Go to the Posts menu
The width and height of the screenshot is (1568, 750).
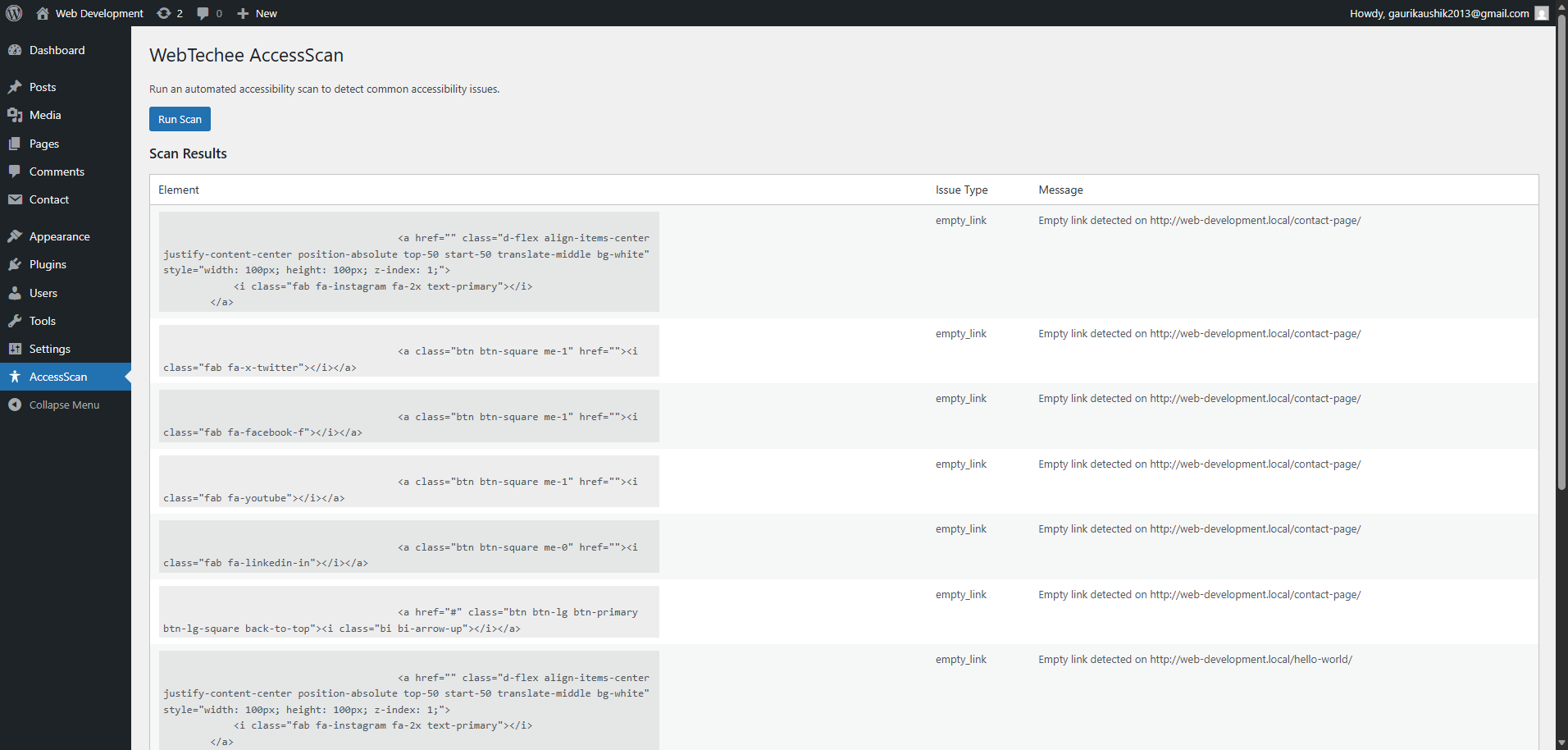tap(66, 87)
